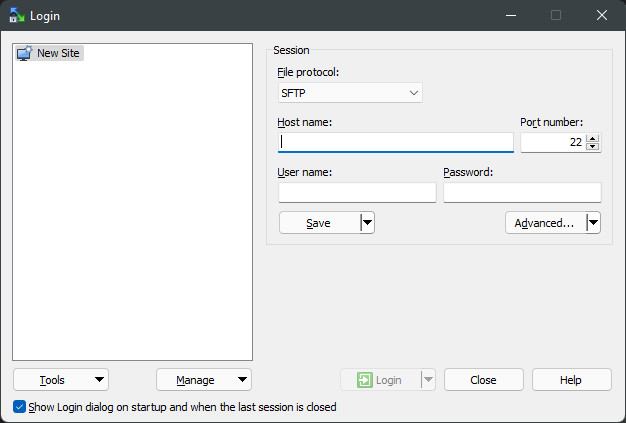Viewport: 626px width, 423px height.
Task: Toggle Show Login dialog on startup checkbox
Action: (x=20, y=407)
